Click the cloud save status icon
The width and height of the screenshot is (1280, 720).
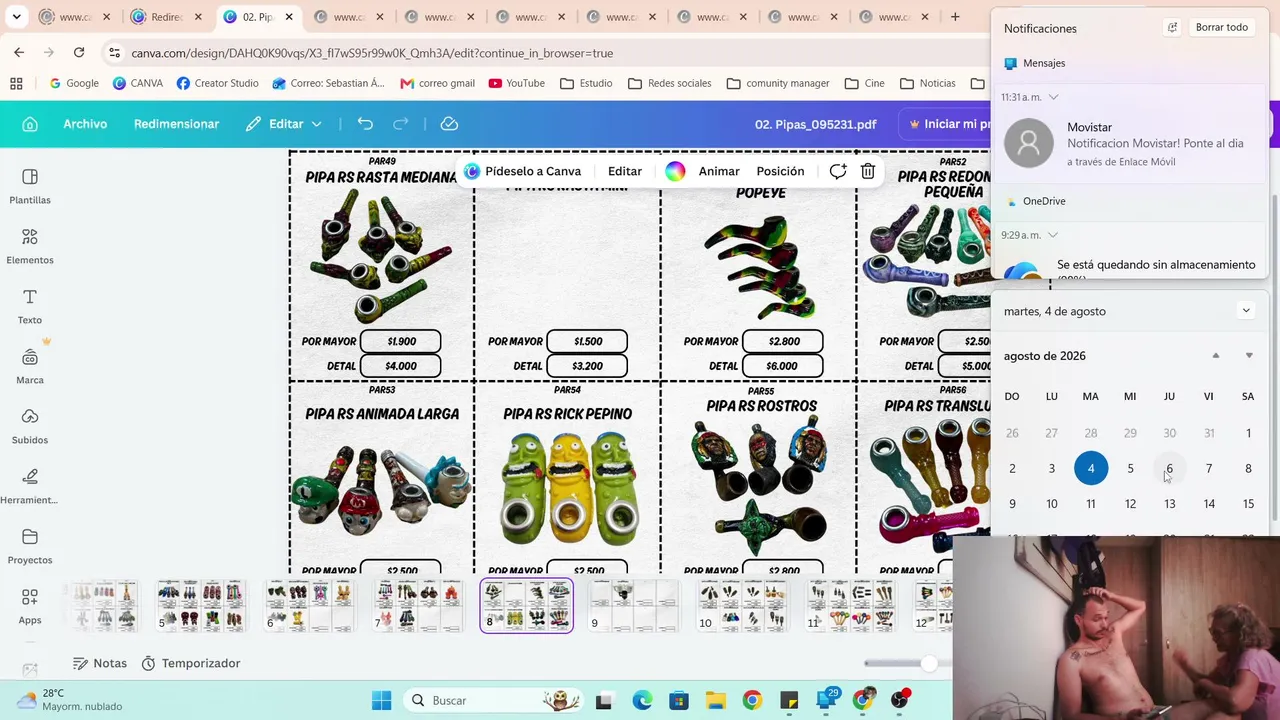pos(449,124)
